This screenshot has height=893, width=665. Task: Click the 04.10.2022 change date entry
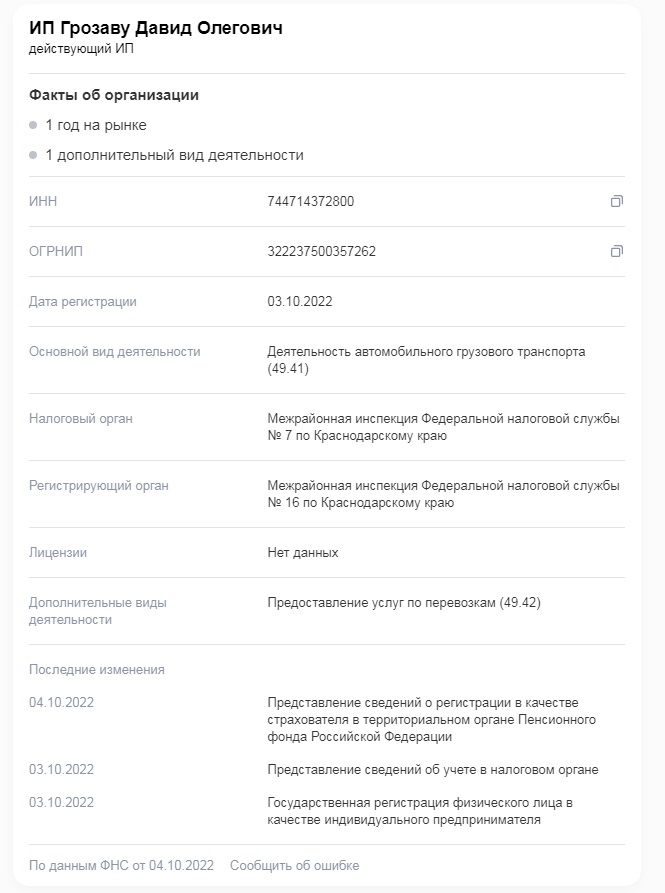click(x=61, y=702)
